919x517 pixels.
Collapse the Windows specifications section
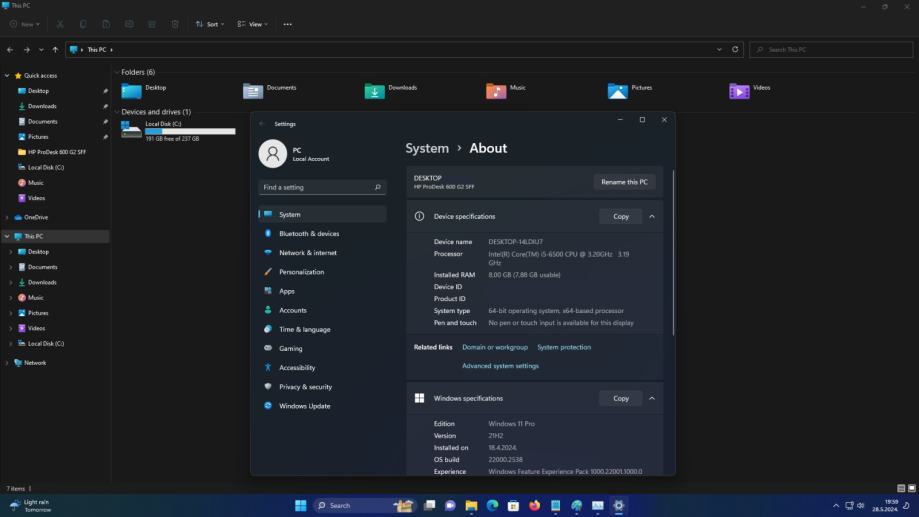(652, 398)
